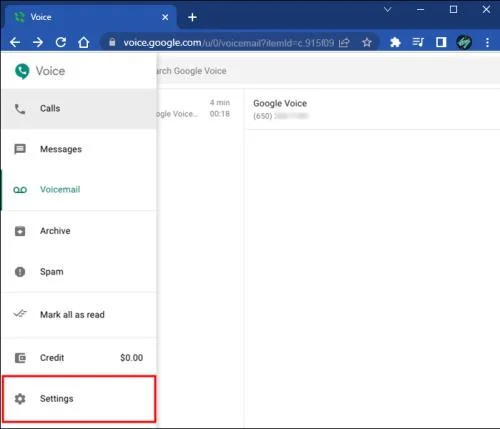Open the Chrome profile avatar
500x429 pixels.
[x=464, y=42]
